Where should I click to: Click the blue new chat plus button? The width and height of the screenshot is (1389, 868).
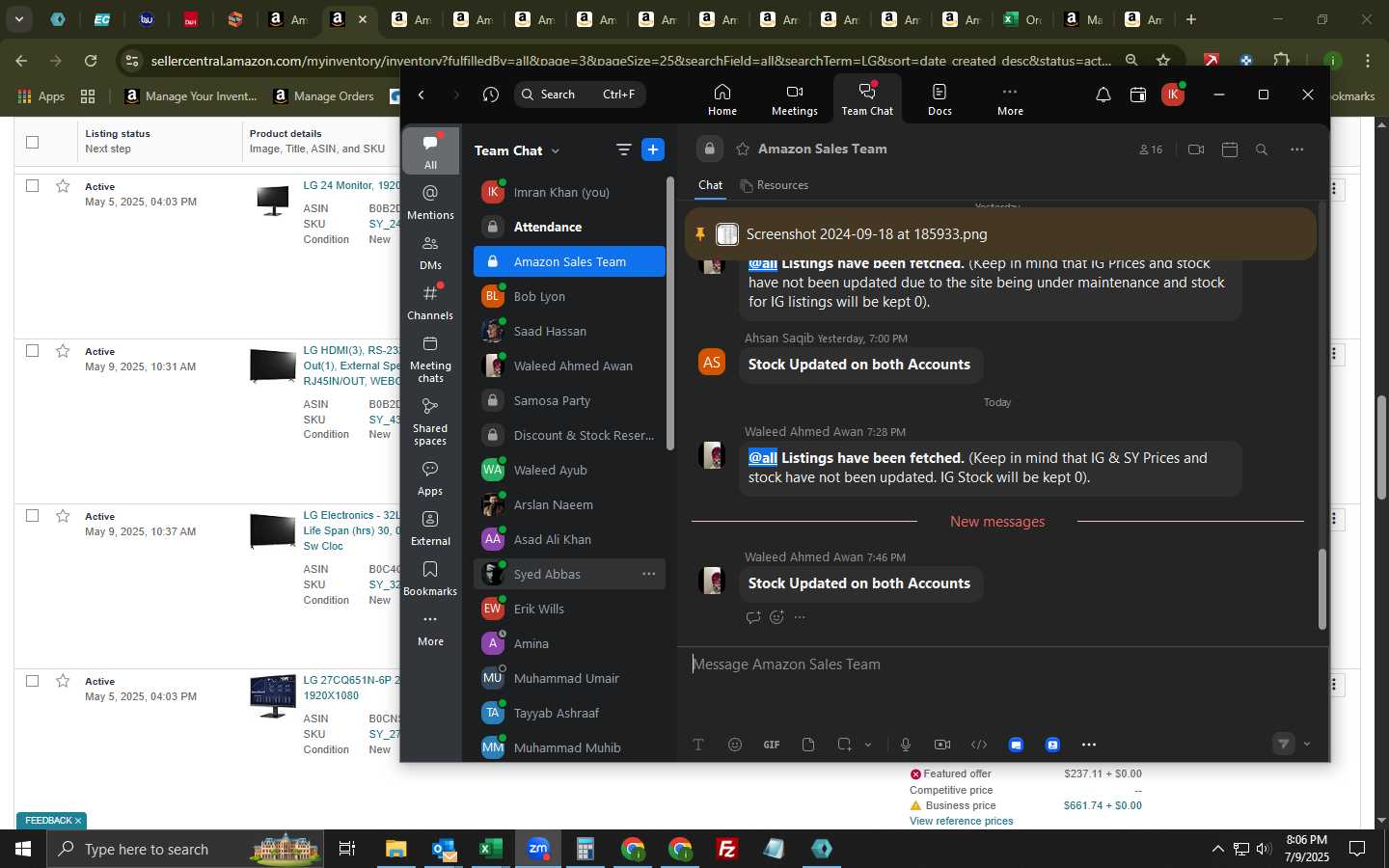point(653,149)
